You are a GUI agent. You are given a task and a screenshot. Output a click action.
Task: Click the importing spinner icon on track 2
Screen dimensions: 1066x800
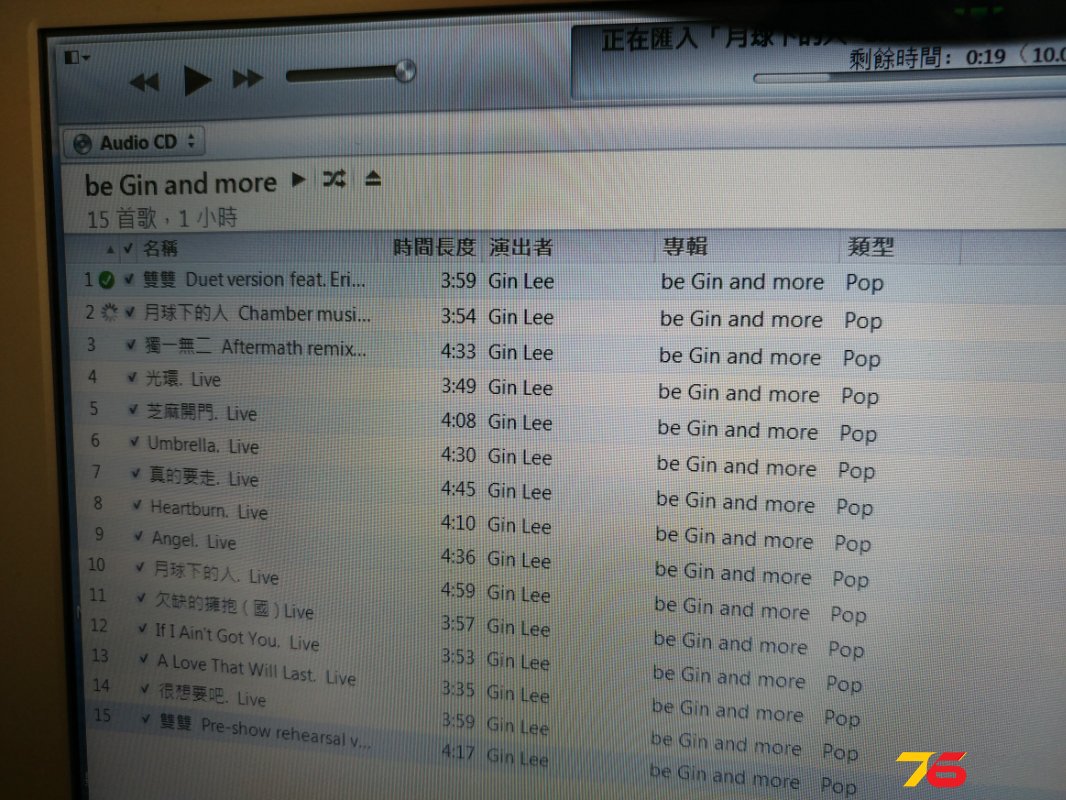(109, 312)
